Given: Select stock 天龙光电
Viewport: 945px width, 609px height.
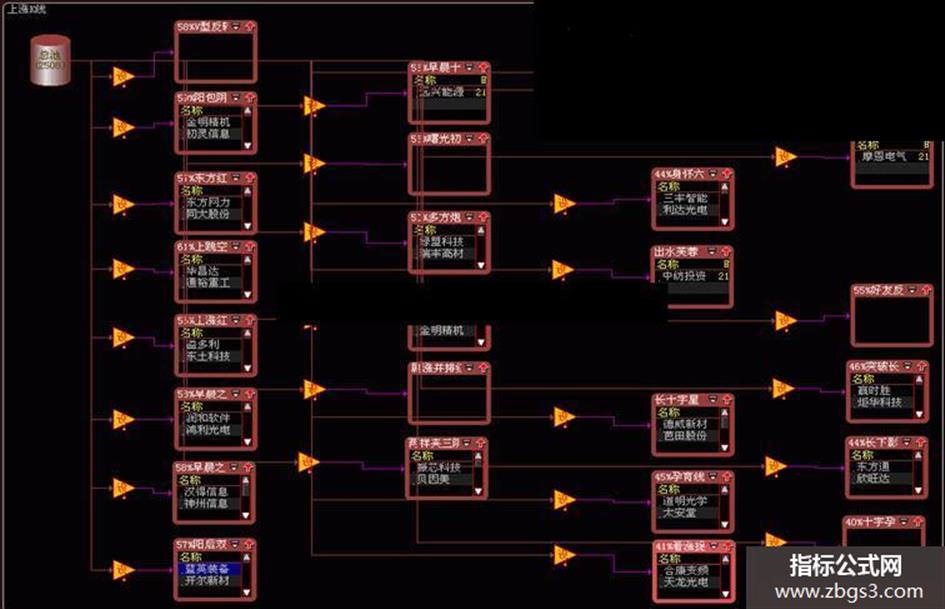Looking at the screenshot, I should click(686, 582).
